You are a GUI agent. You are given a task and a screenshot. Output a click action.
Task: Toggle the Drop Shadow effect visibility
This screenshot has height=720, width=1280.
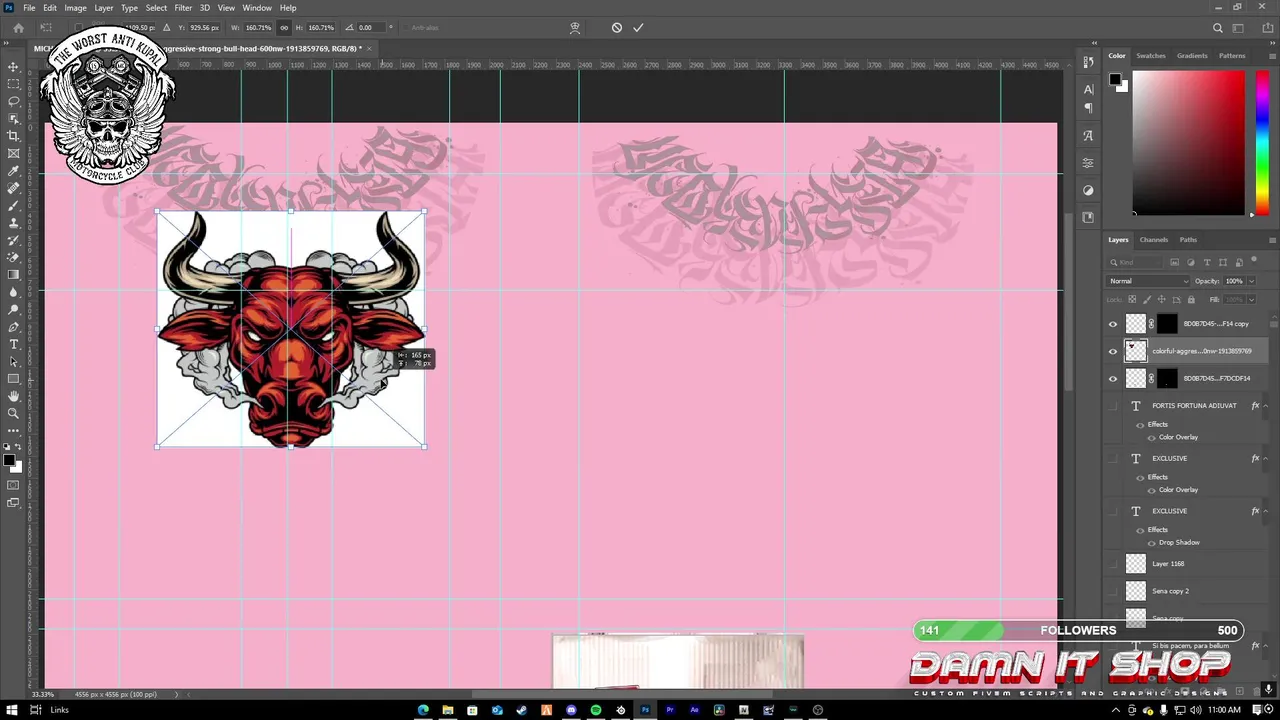pos(1151,543)
